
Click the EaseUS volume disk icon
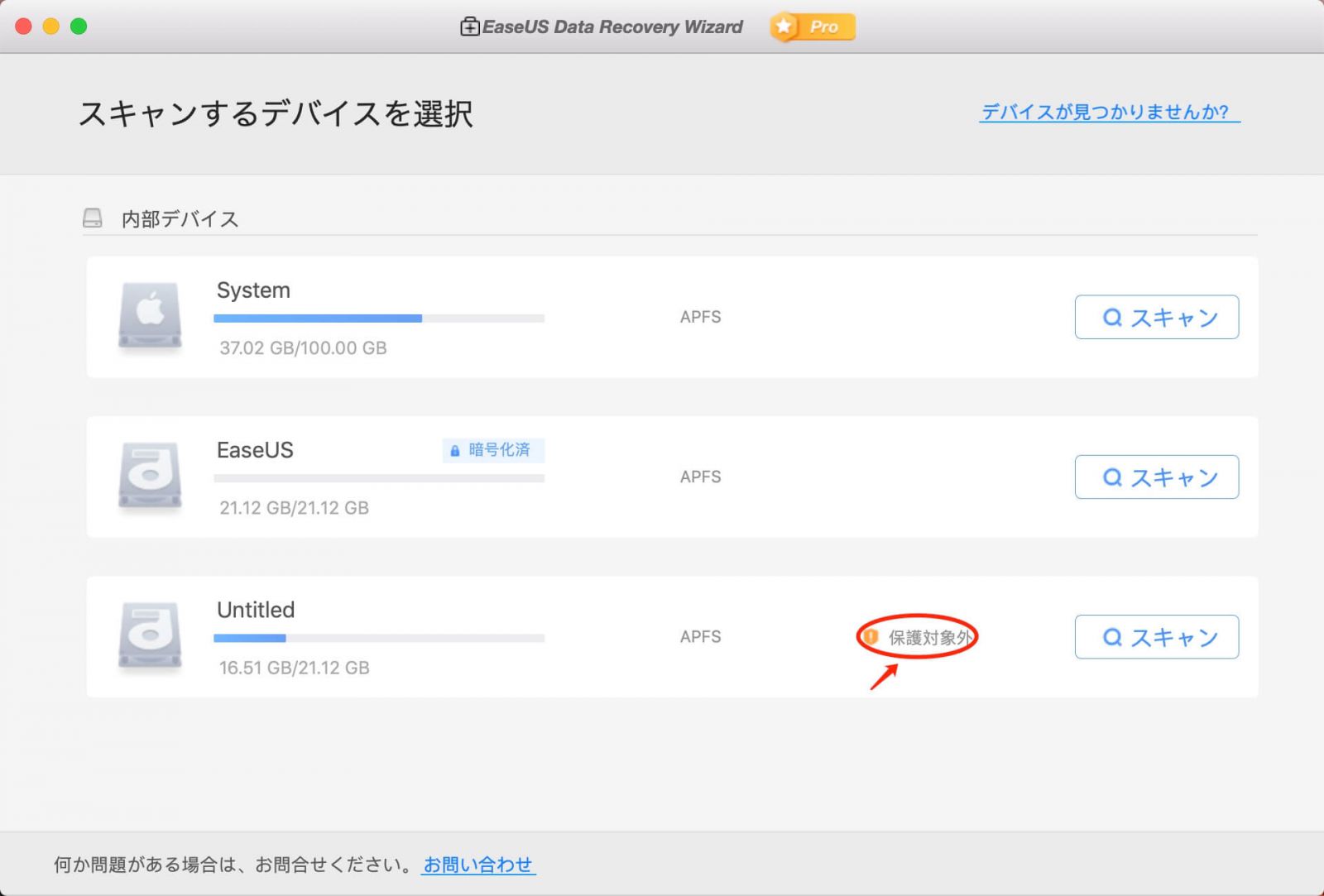point(150,476)
